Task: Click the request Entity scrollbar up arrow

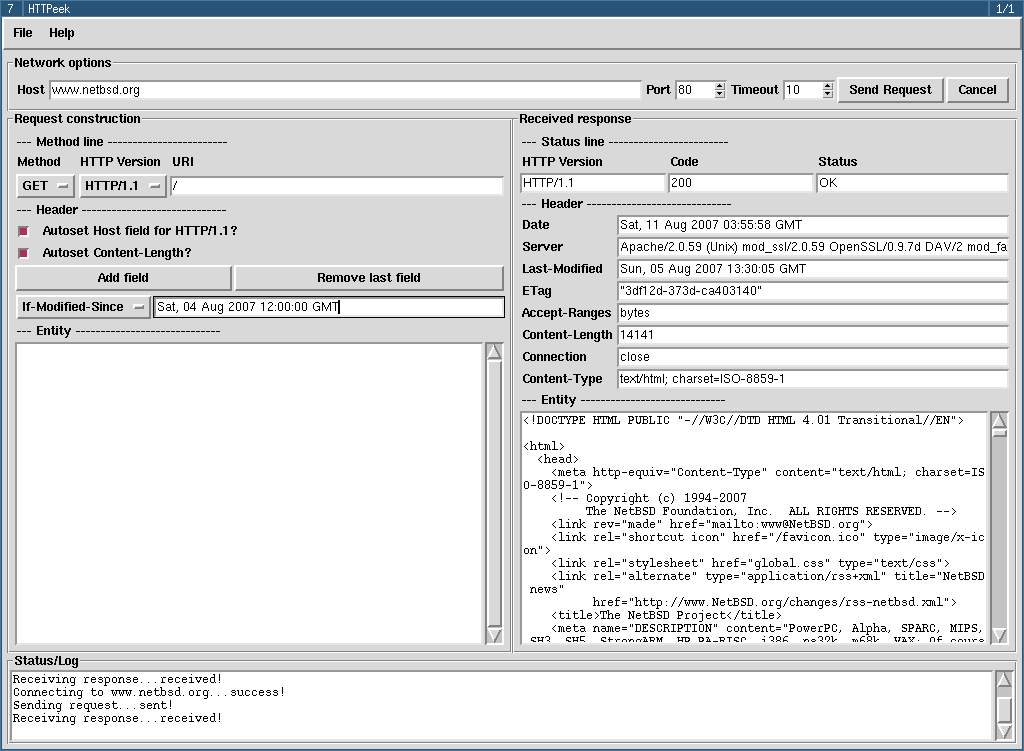Action: click(x=494, y=352)
